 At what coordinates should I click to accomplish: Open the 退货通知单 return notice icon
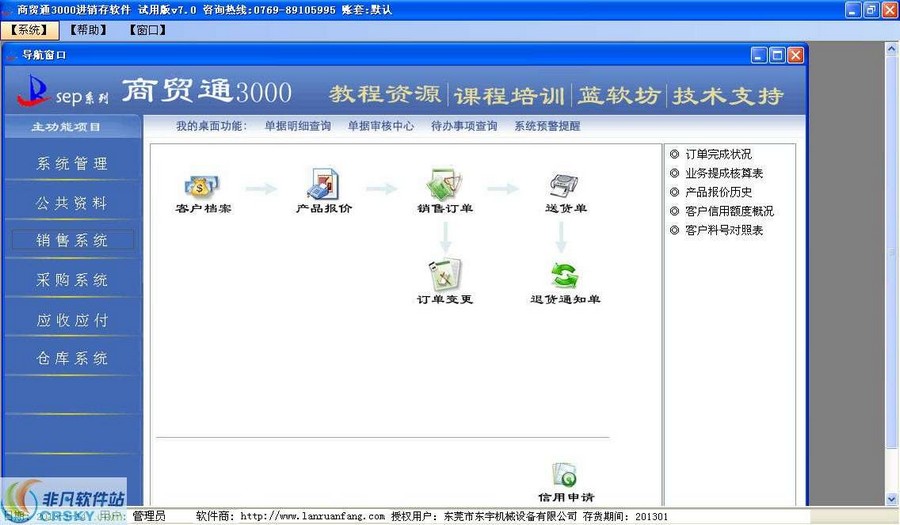click(x=565, y=276)
